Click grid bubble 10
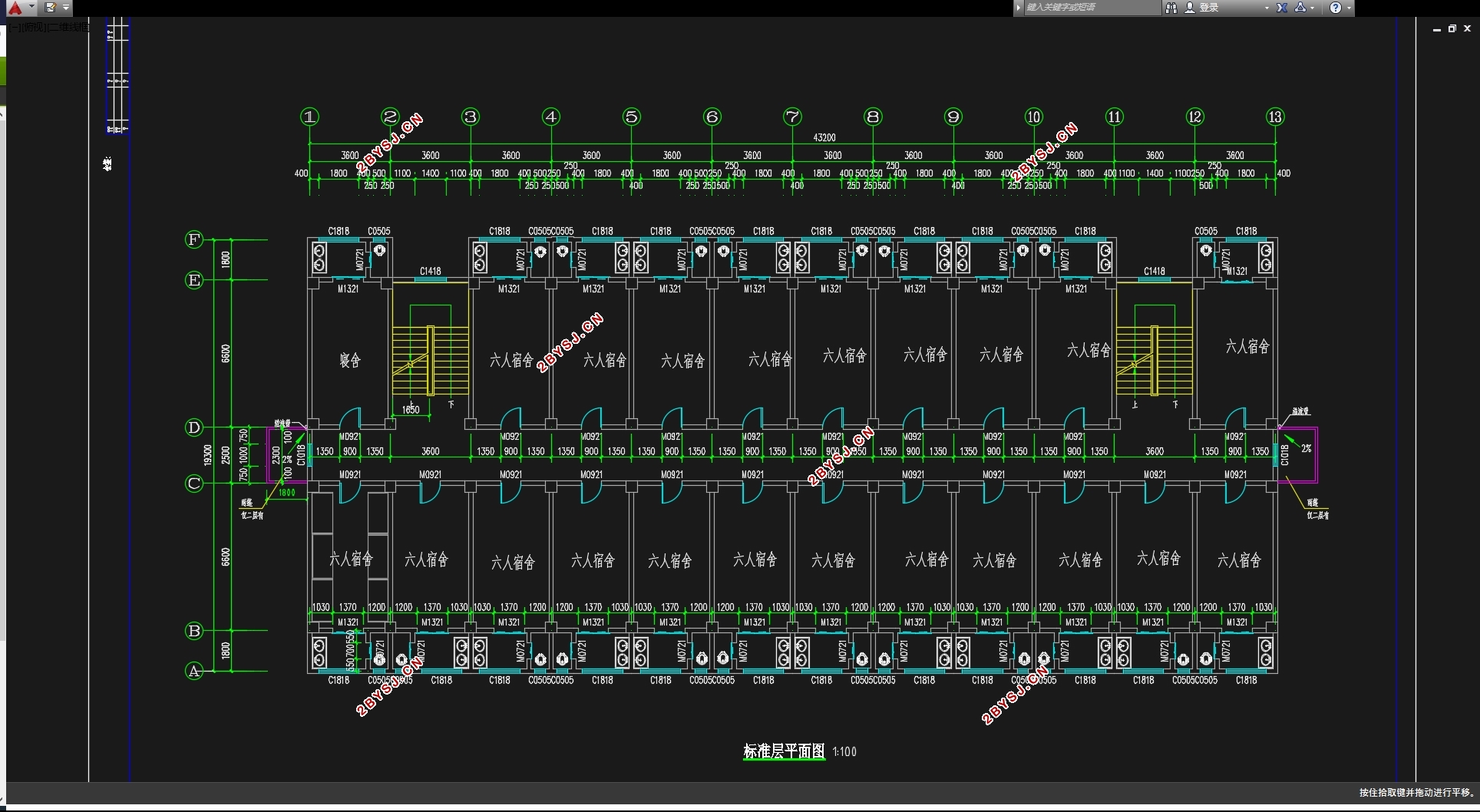Viewport: 1480px width, 812px height. click(x=1034, y=117)
